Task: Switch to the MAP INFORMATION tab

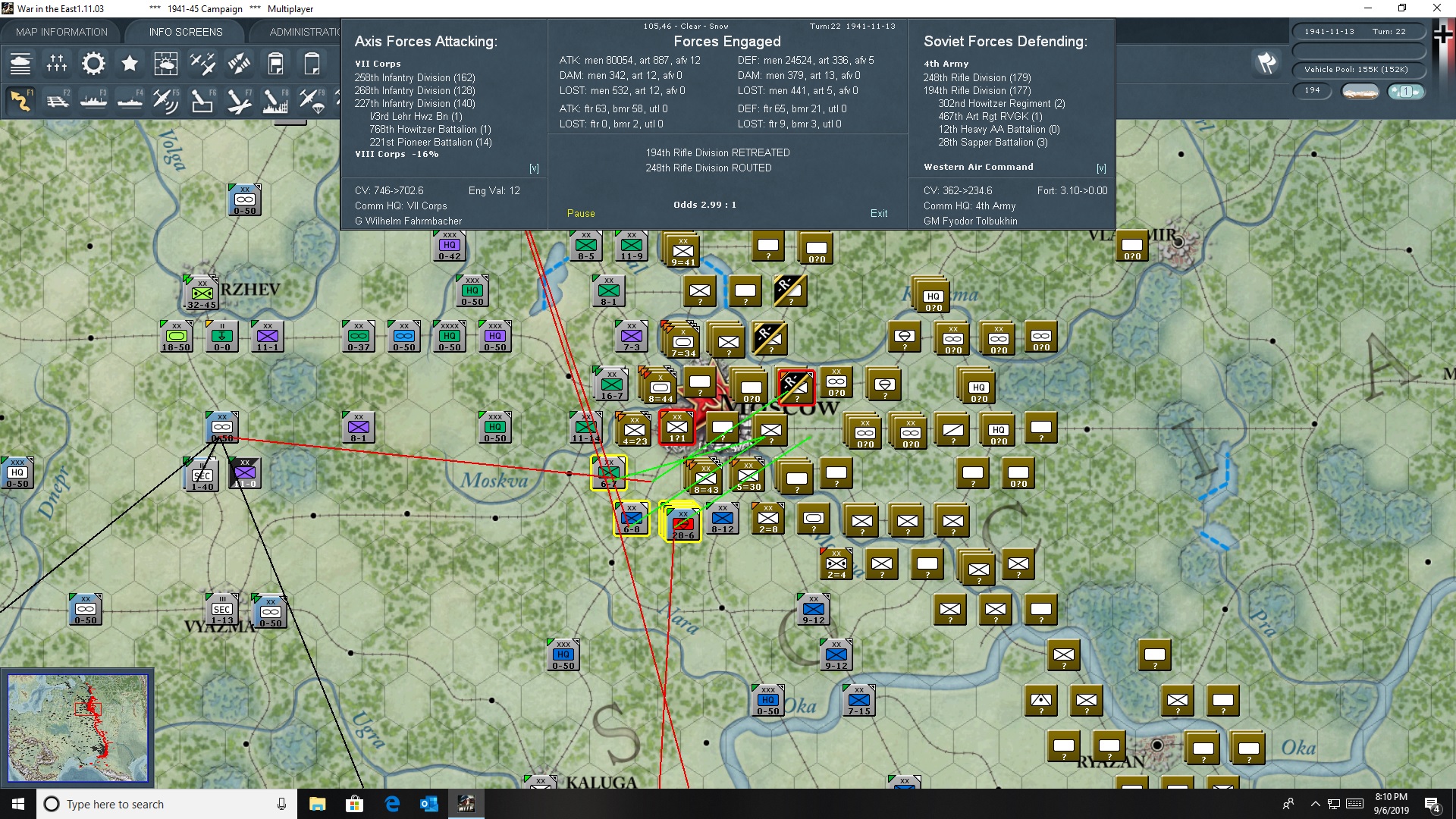Action: pos(61,31)
